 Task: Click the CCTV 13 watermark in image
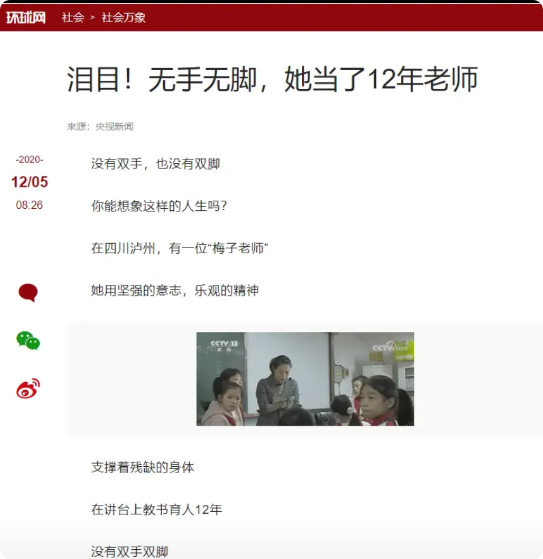224,345
